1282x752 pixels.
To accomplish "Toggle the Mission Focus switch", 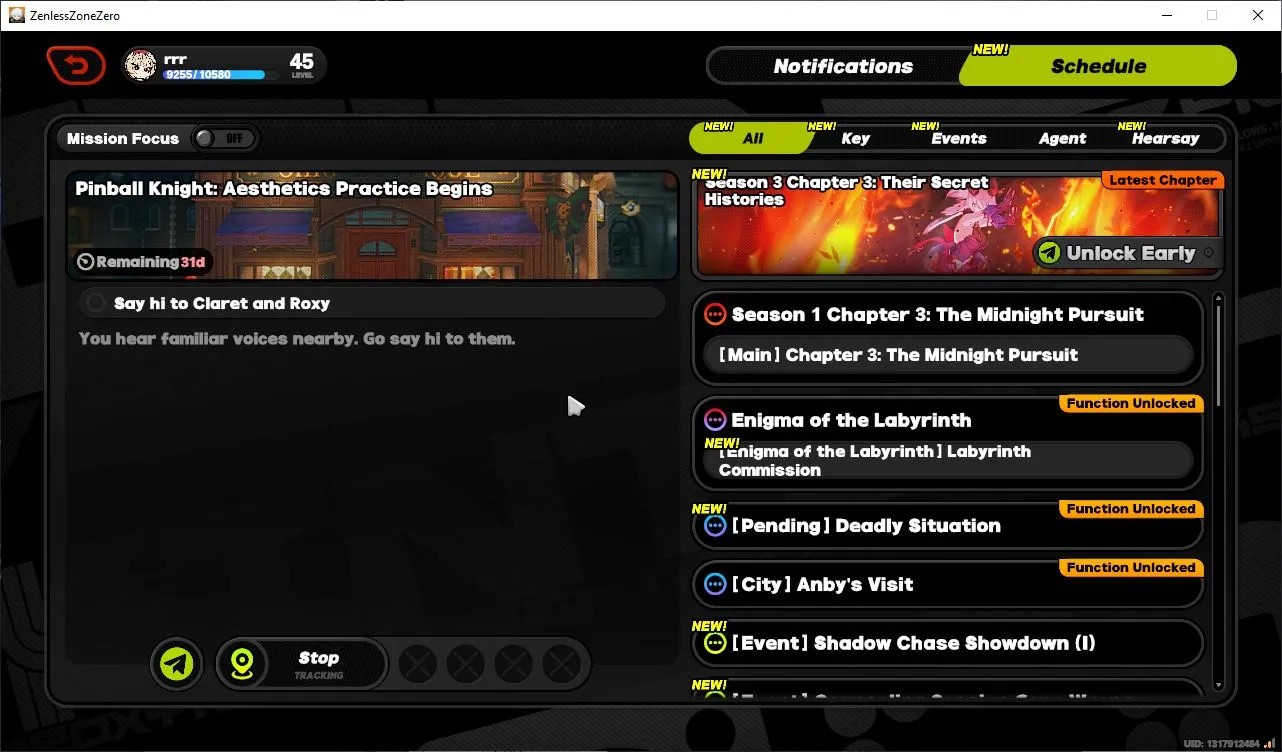I will tap(224, 138).
